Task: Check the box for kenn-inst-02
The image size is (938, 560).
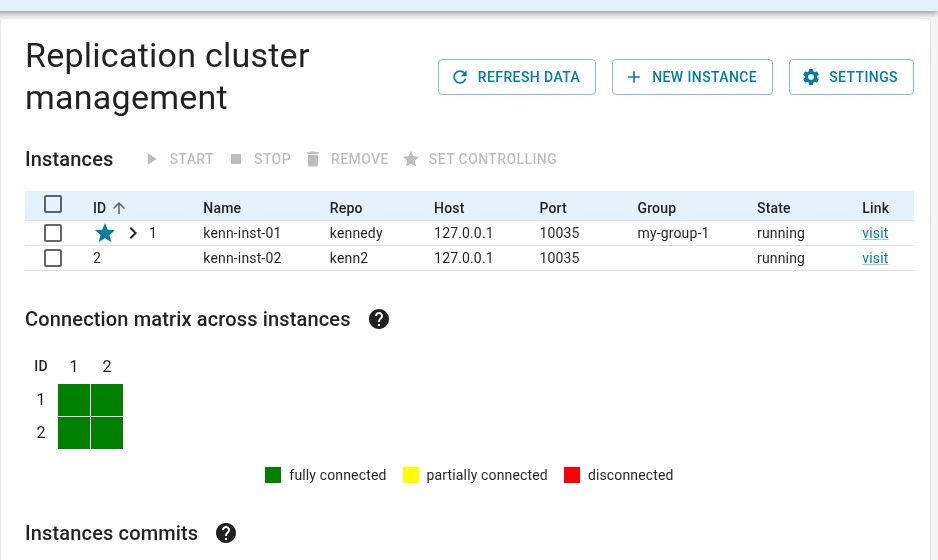Action: [x=53, y=258]
